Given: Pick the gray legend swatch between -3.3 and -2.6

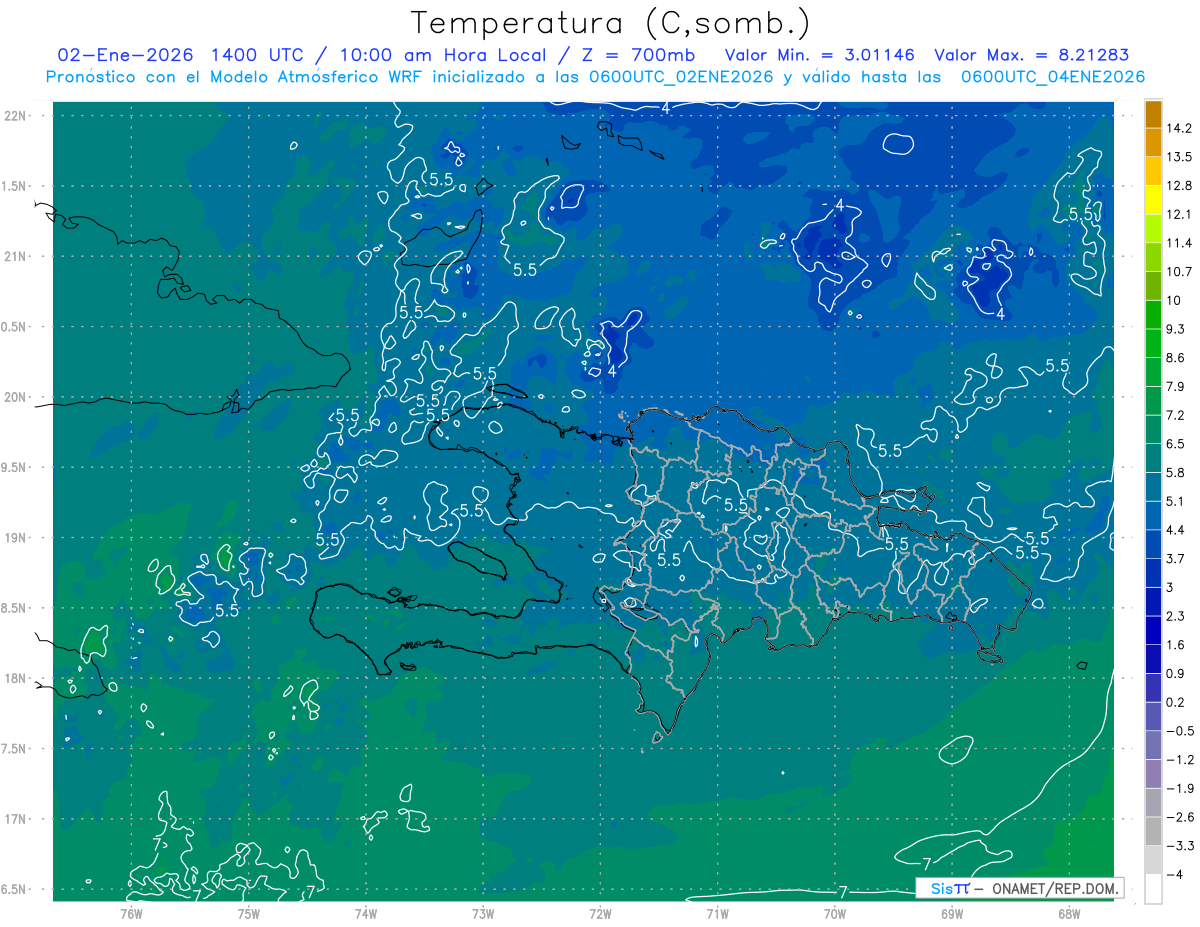Looking at the screenshot, I should point(1153,832).
